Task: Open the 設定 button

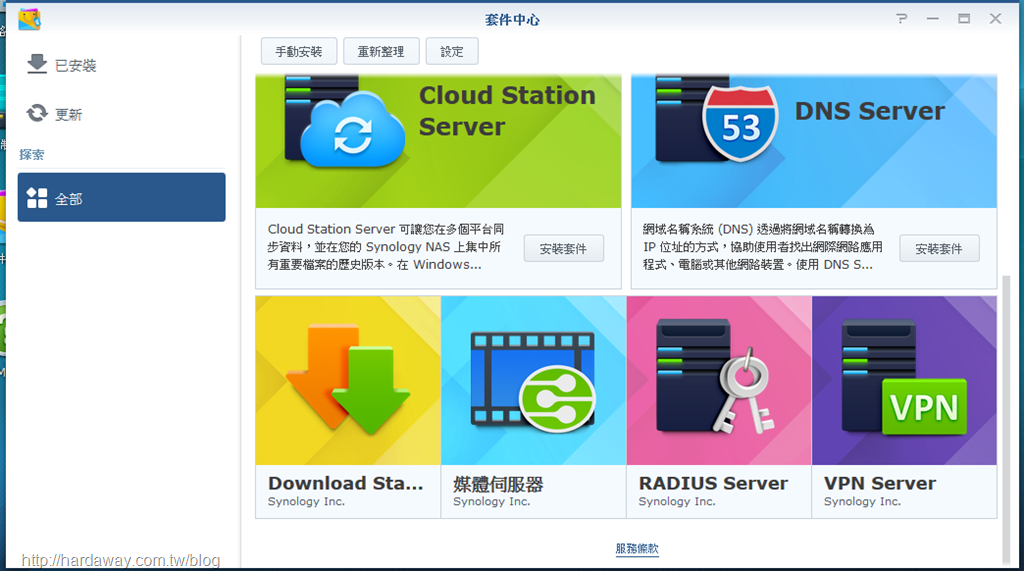Action: point(452,51)
